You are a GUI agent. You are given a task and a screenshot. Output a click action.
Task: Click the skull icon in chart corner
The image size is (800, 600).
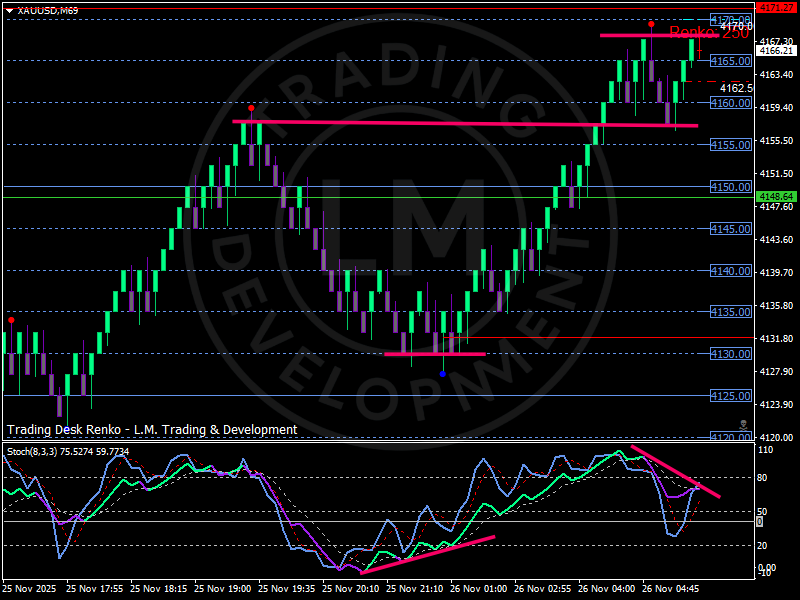click(x=744, y=425)
